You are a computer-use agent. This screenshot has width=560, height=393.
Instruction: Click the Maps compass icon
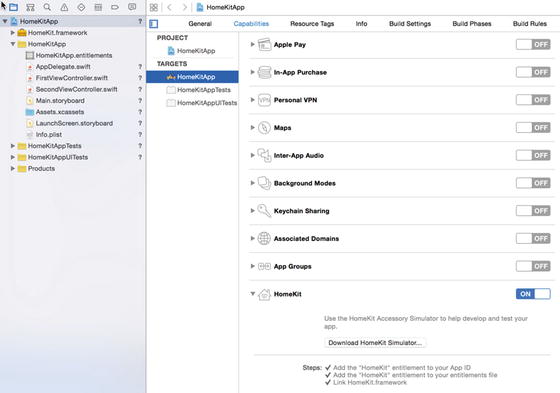click(x=264, y=128)
